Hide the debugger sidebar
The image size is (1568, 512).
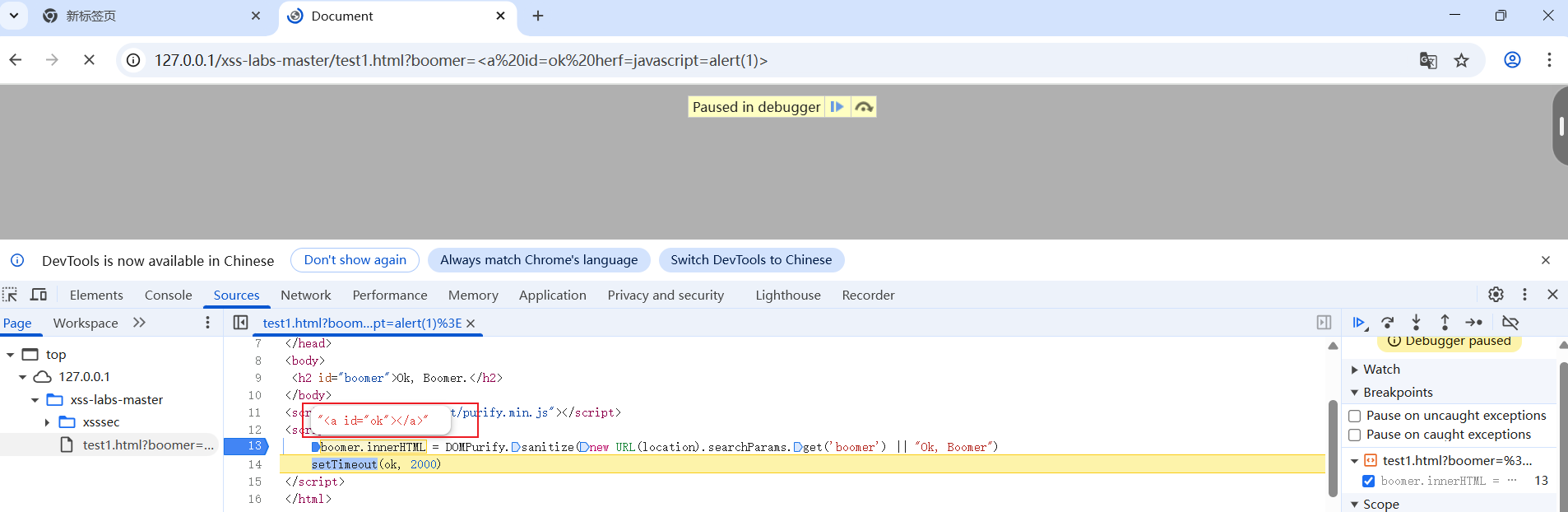pyautogui.click(x=1324, y=323)
